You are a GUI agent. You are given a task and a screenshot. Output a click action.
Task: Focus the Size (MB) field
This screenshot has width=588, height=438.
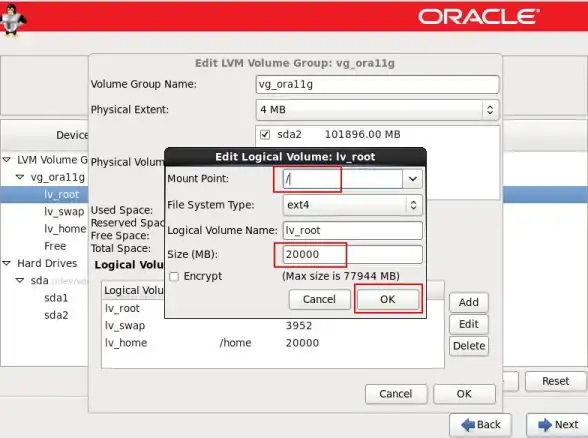[352, 254]
